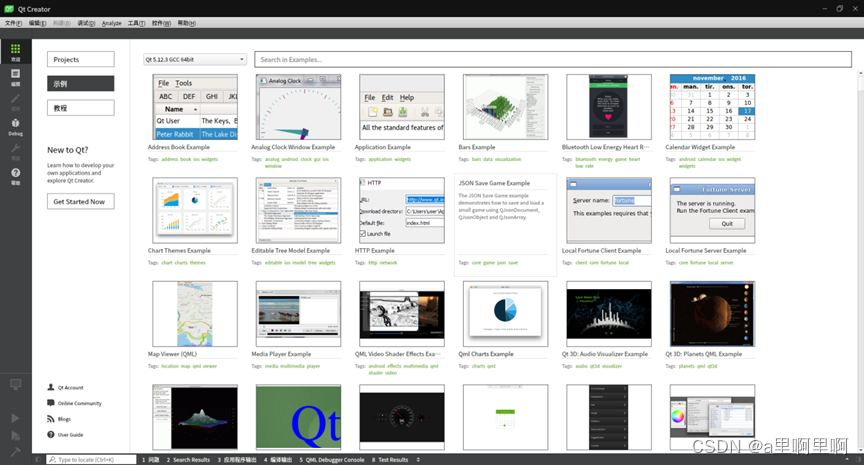Click the Blogs RSS feed icon
Image resolution: width=864 pixels, height=465 pixels.
51,419
